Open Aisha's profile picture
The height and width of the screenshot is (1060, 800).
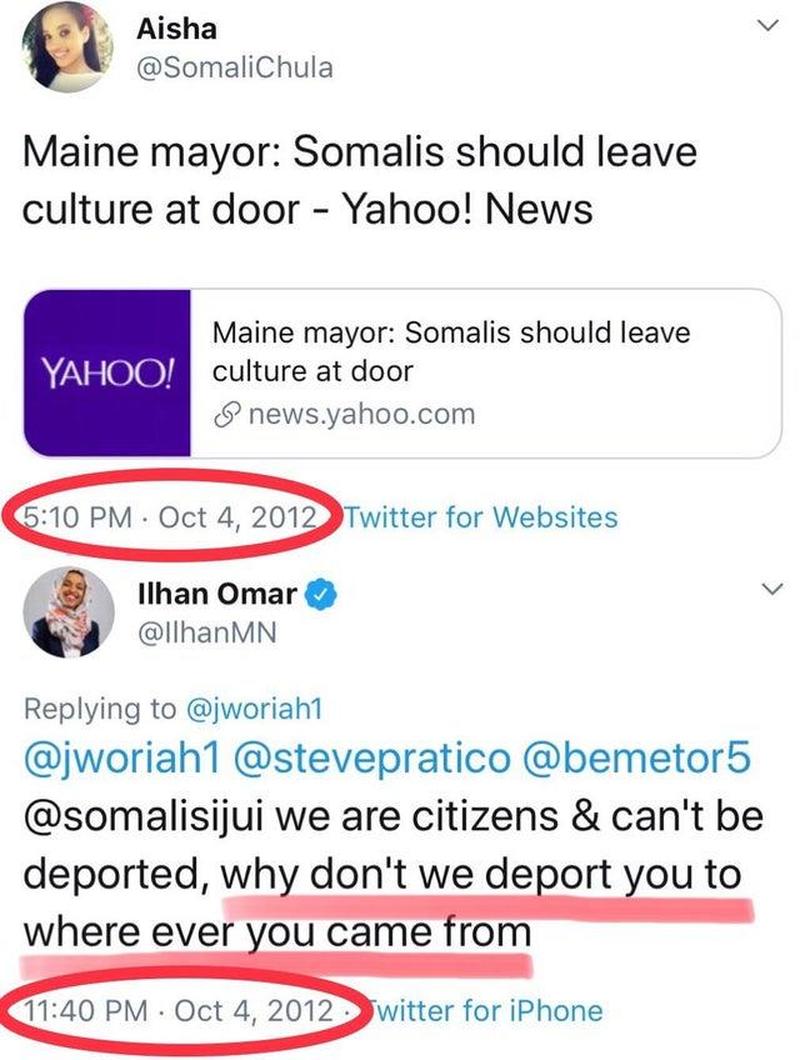click(x=68, y=47)
